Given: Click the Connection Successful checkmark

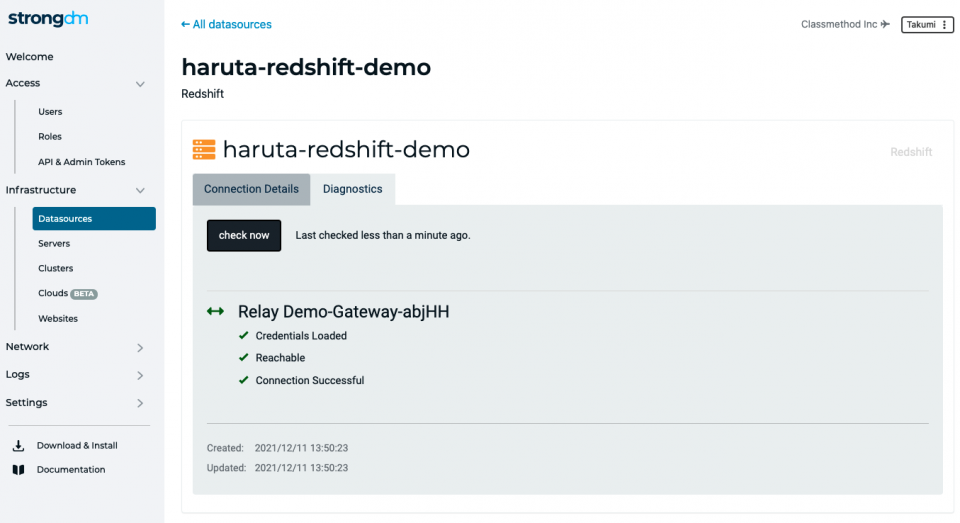Looking at the screenshot, I should [244, 380].
